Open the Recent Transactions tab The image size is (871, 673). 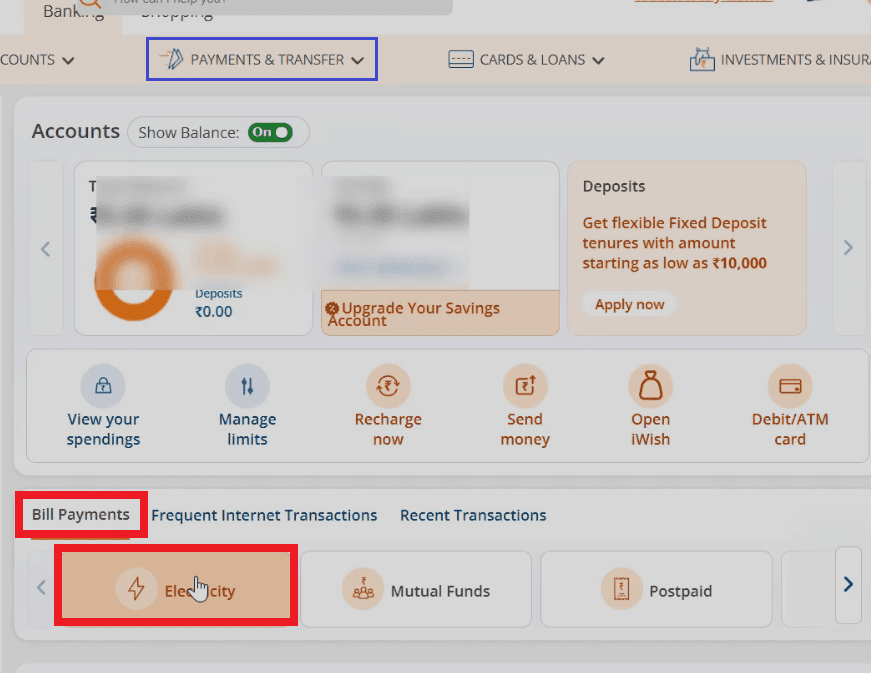[473, 515]
